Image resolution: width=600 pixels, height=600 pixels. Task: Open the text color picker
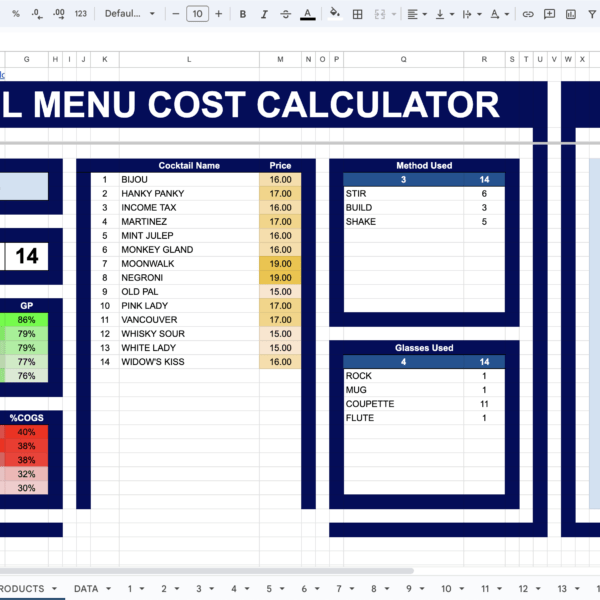pyautogui.click(x=307, y=14)
